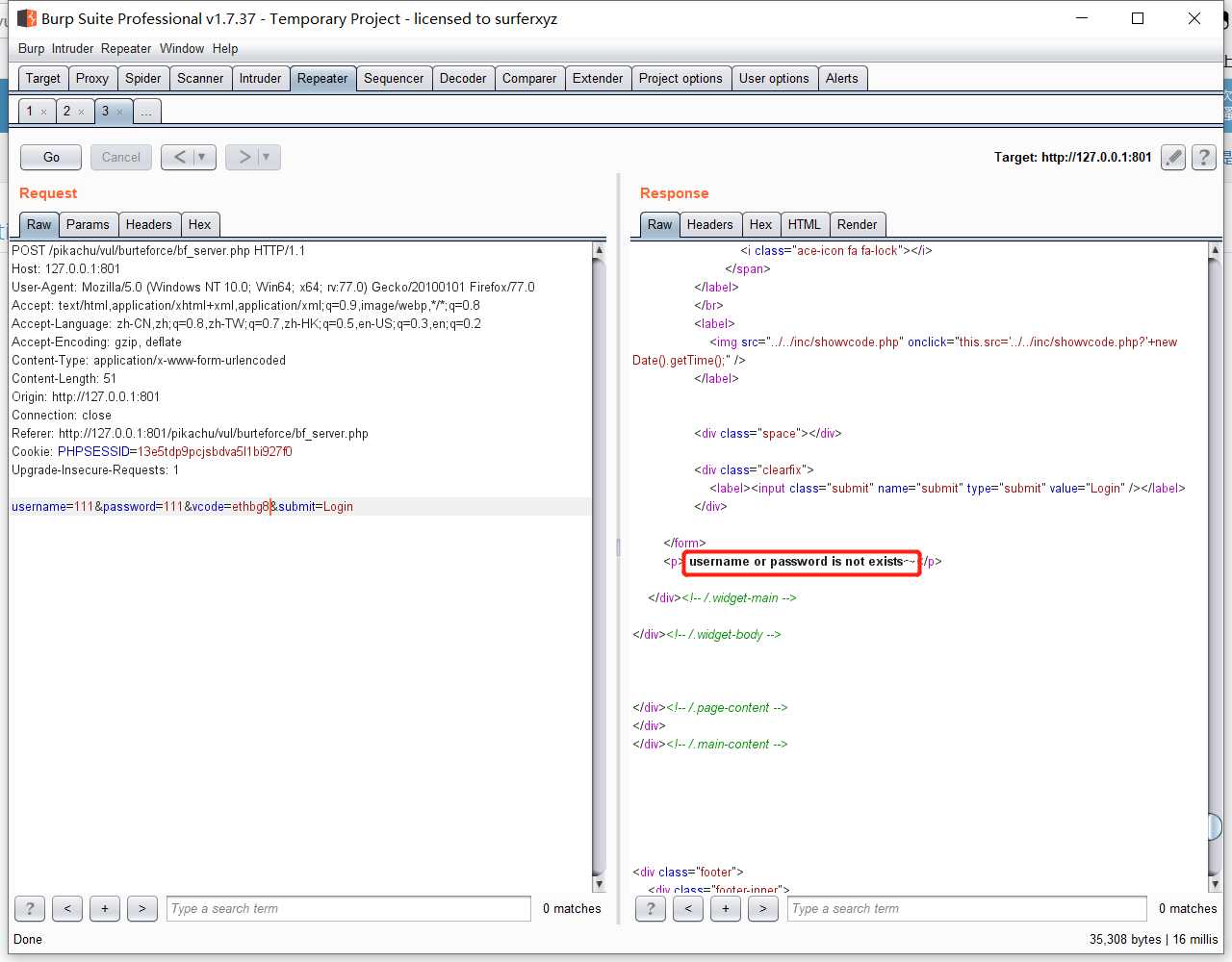Switch Request to Hex view
Viewport: 1232px width, 962px height.
[x=199, y=224]
